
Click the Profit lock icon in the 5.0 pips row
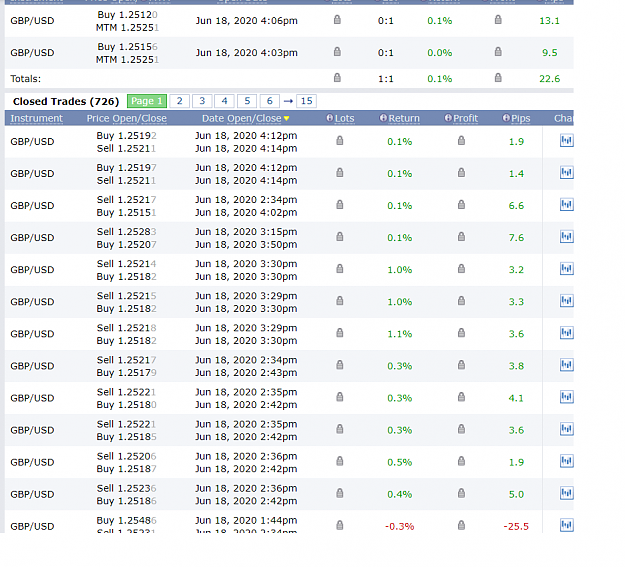pos(461,494)
